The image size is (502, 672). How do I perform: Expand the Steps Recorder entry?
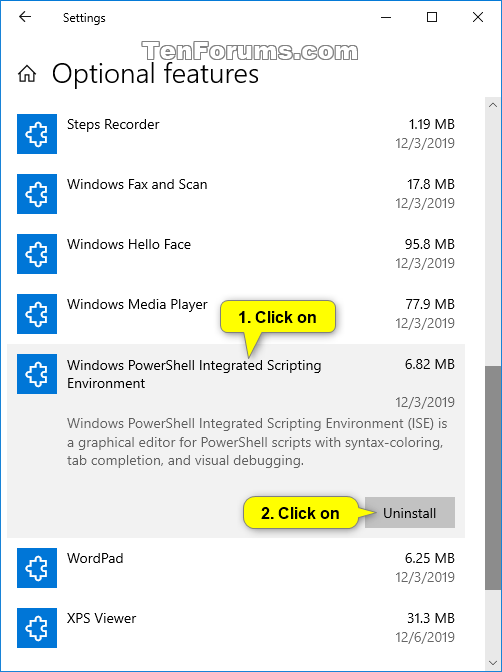[x=236, y=134]
